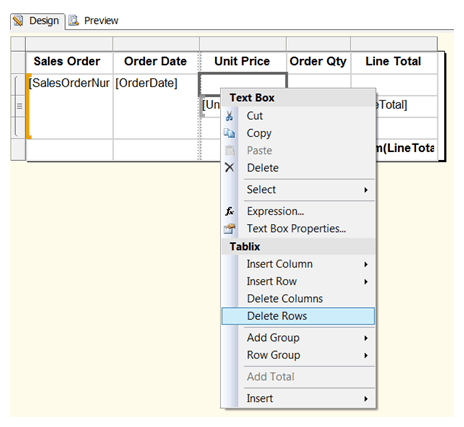
Task: Switch to the Preview tab
Action: point(94,21)
